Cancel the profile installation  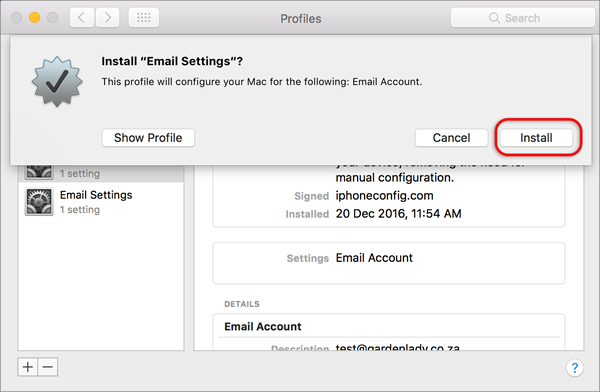pos(452,138)
